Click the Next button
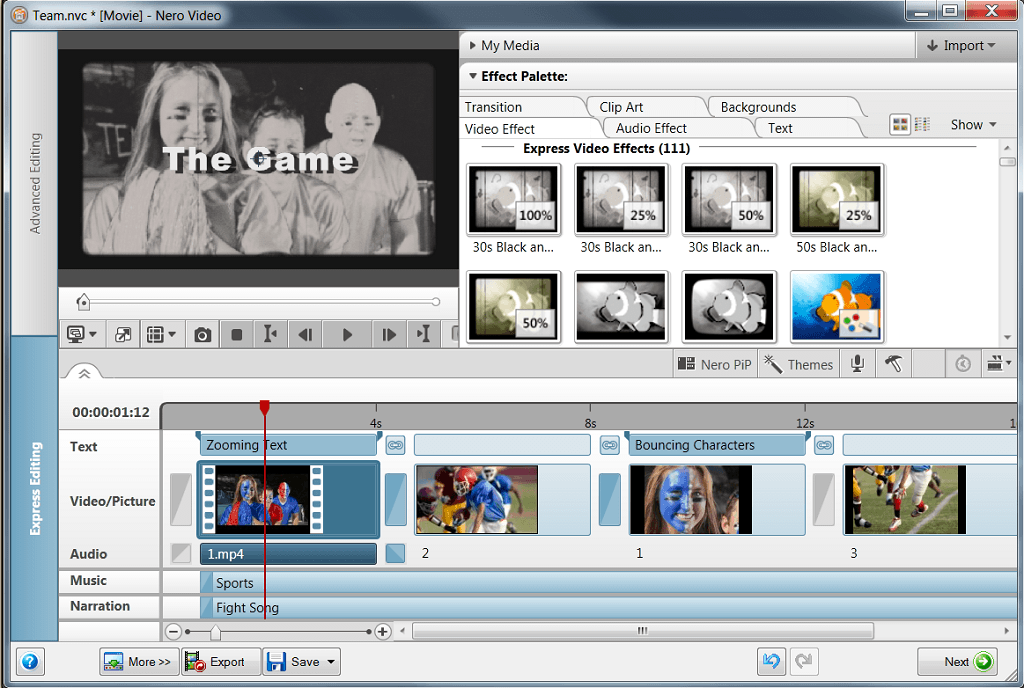 957,661
